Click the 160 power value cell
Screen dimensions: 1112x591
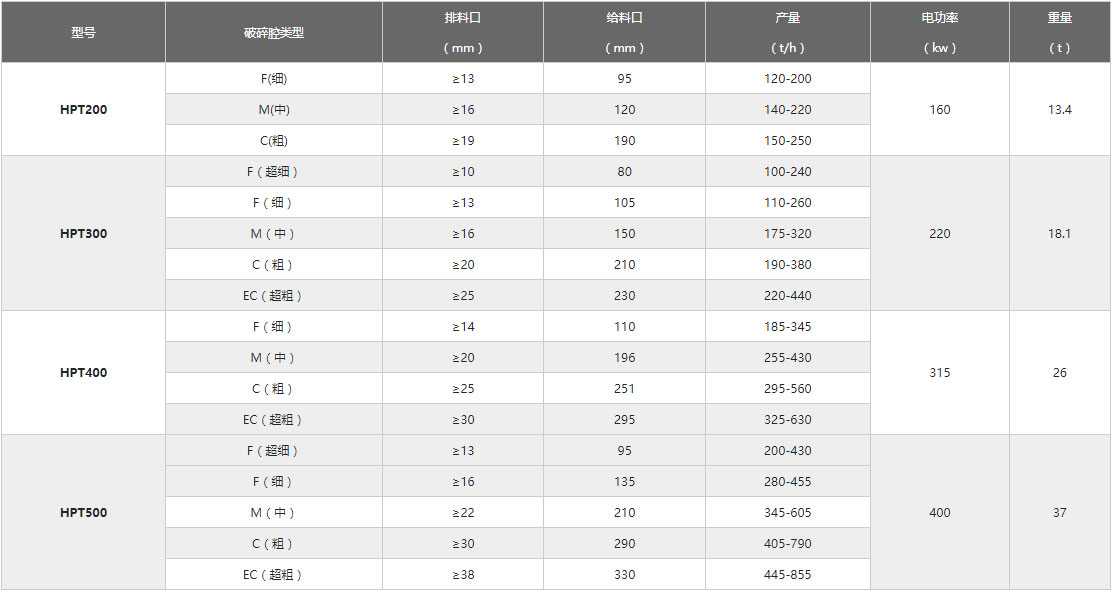pos(939,110)
